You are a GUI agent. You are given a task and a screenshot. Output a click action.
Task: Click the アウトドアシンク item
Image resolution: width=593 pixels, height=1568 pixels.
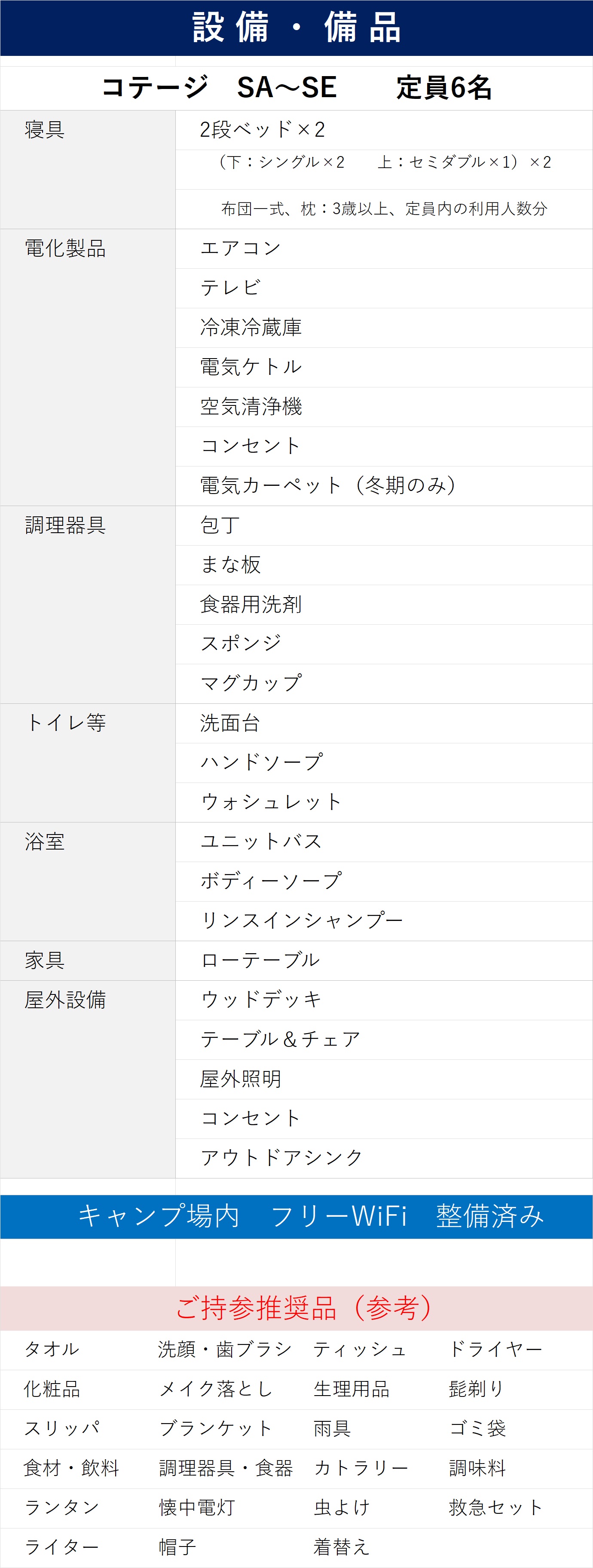click(281, 1157)
